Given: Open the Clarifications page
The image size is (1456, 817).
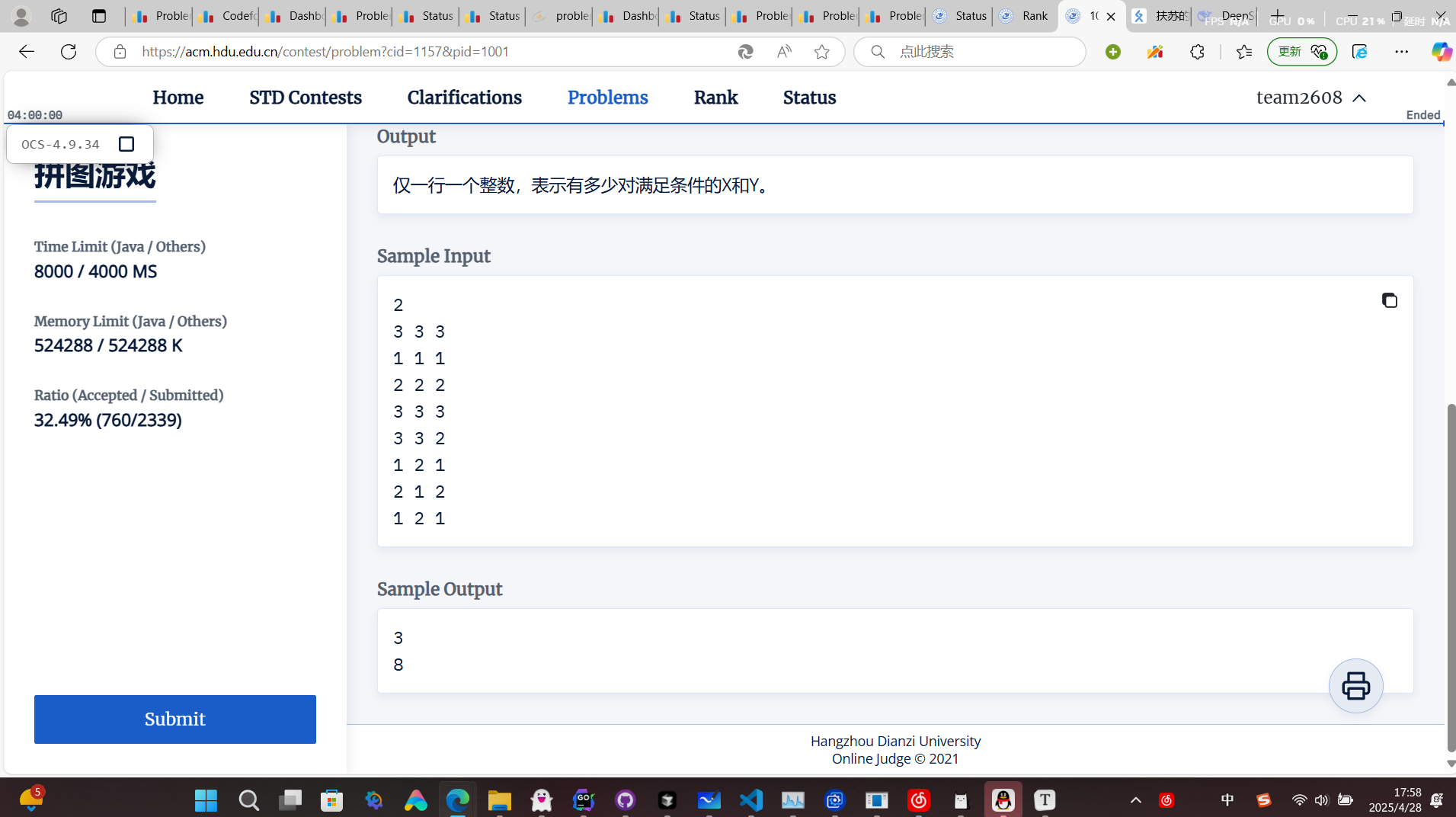Looking at the screenshot, I should [464, 98].
